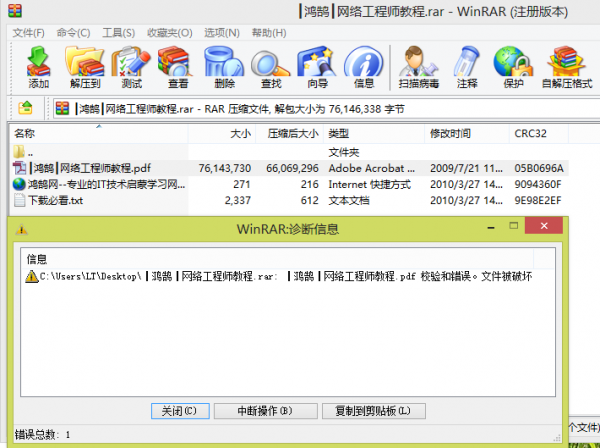Viewport: 600px width, 448px height.
Task: Select the checksum error message line
Action: click(285, 276)
